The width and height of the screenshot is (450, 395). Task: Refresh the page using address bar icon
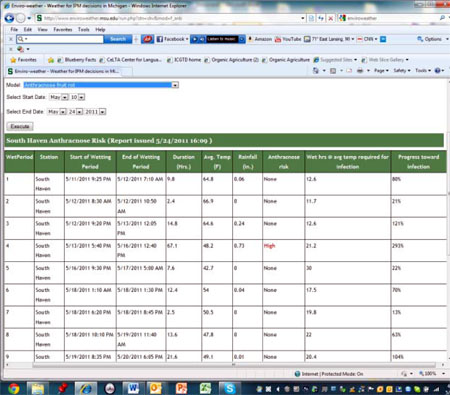tap(321, 18)
